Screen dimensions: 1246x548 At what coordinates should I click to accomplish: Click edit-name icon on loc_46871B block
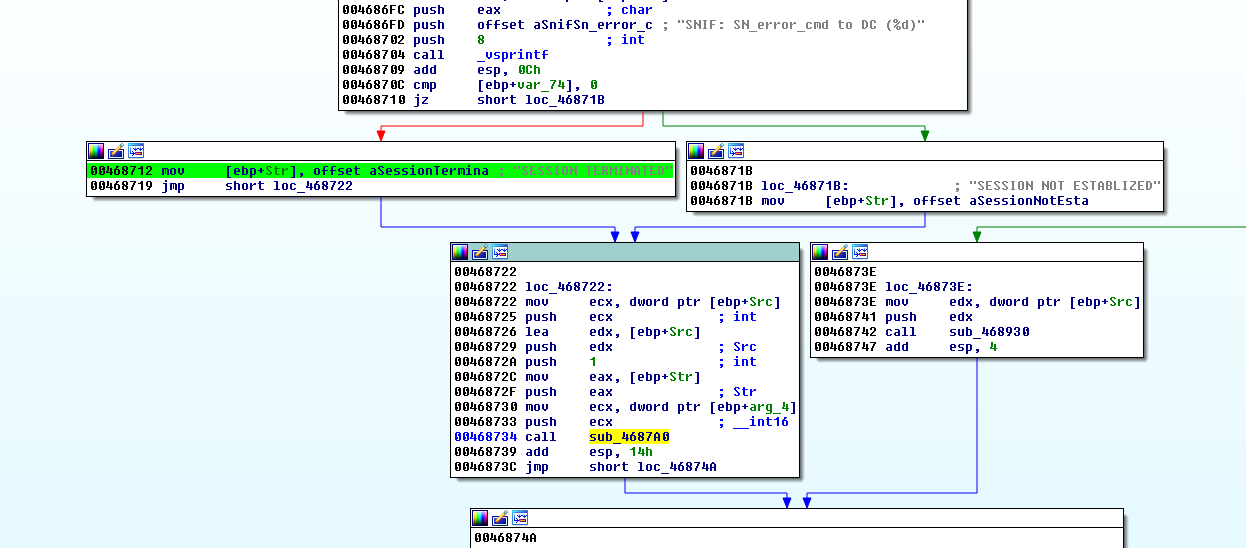pyautogui.click(x=716, y=151)
